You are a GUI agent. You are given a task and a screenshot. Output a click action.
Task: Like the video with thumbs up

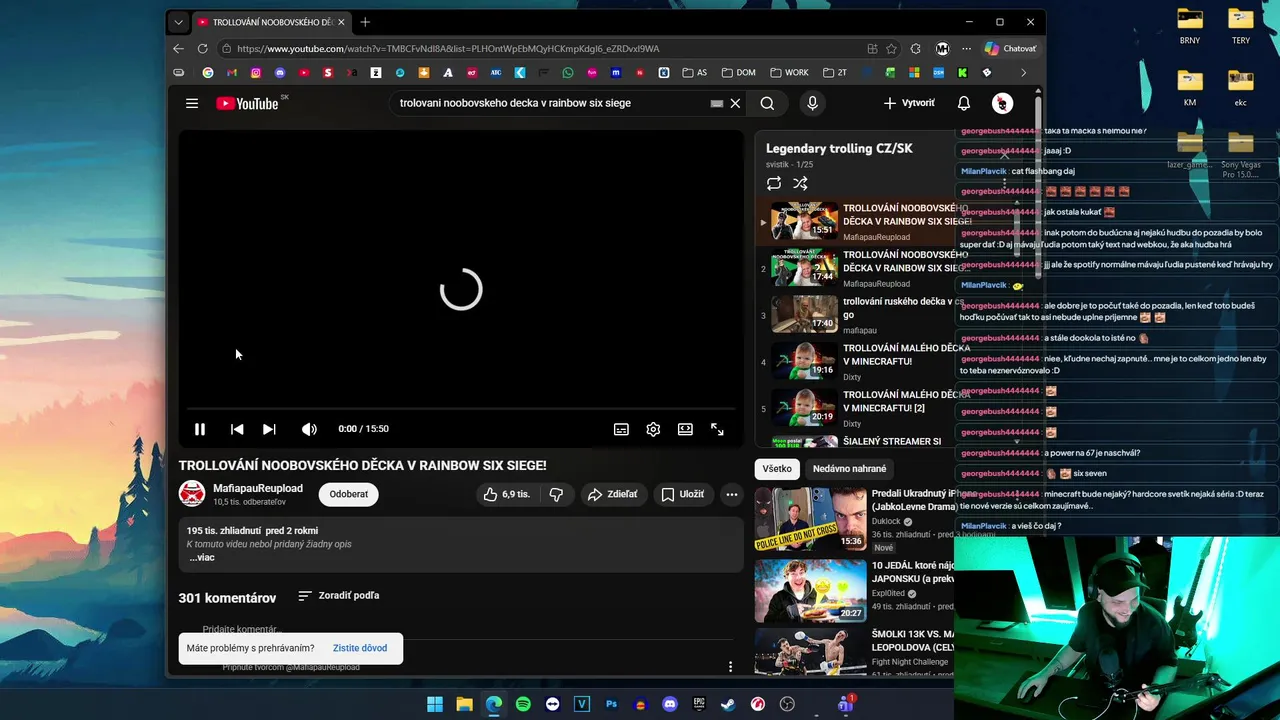point(507,494)
